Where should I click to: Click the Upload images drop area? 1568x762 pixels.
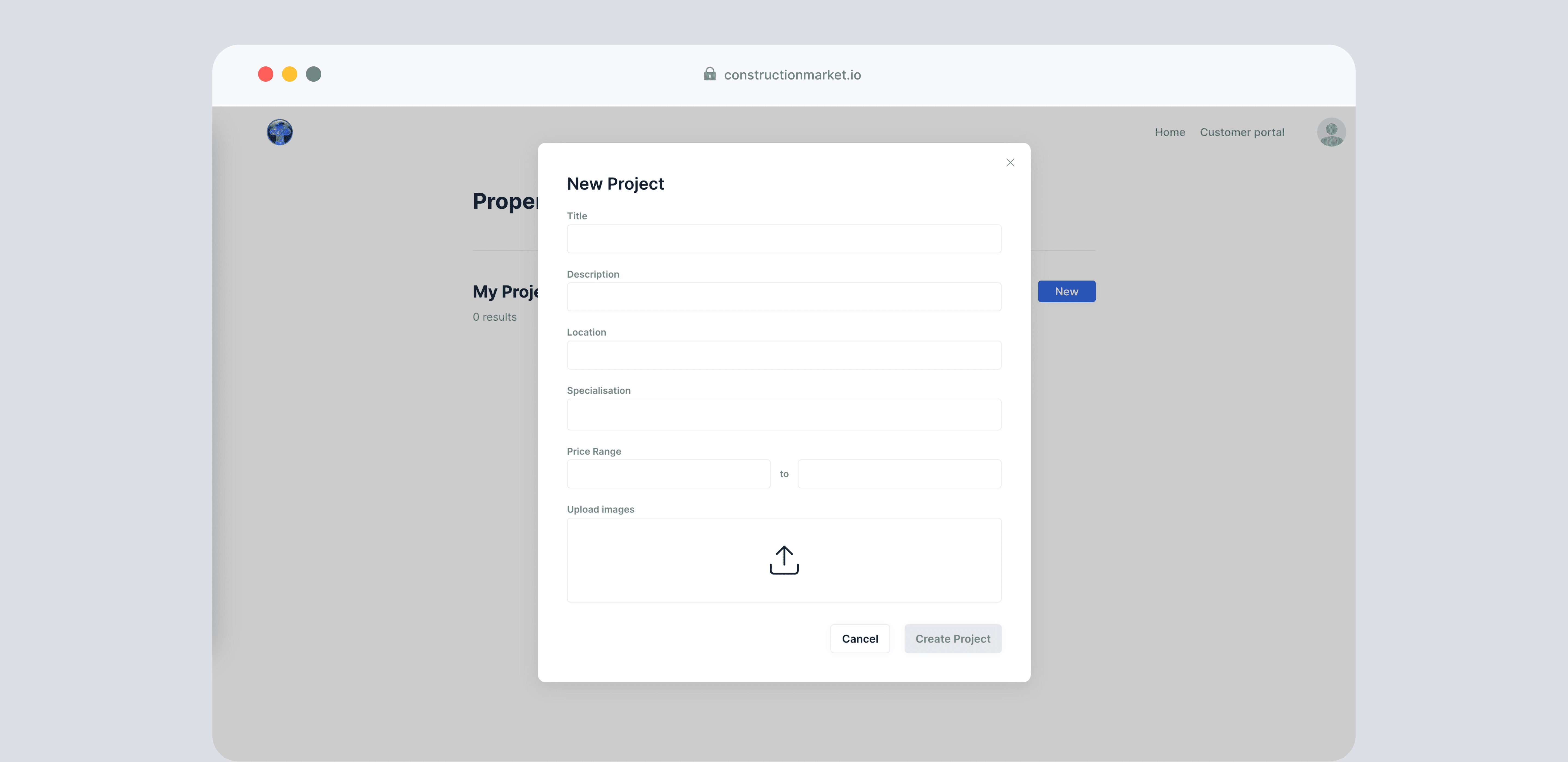point(784,560)
